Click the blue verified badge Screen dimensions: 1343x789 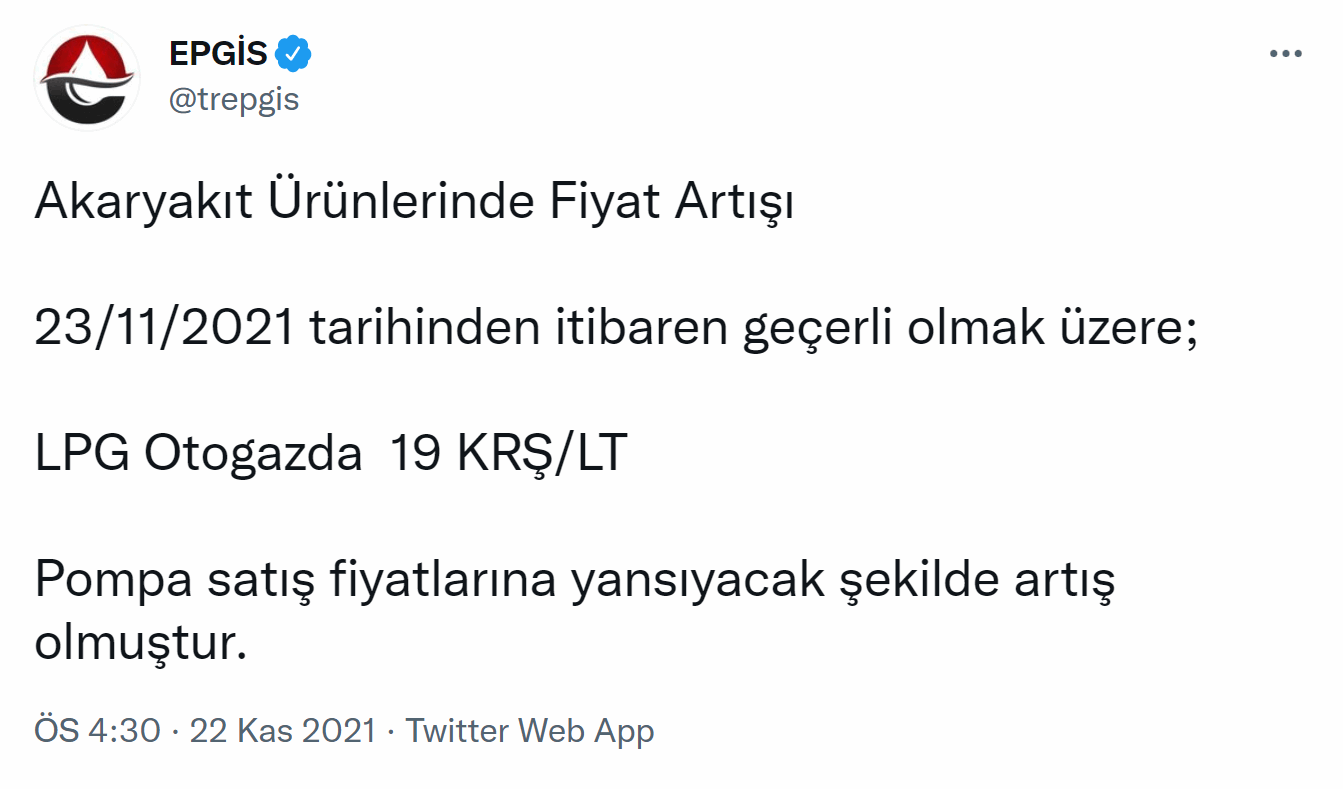pyautogui.click(x=294, y=54)
